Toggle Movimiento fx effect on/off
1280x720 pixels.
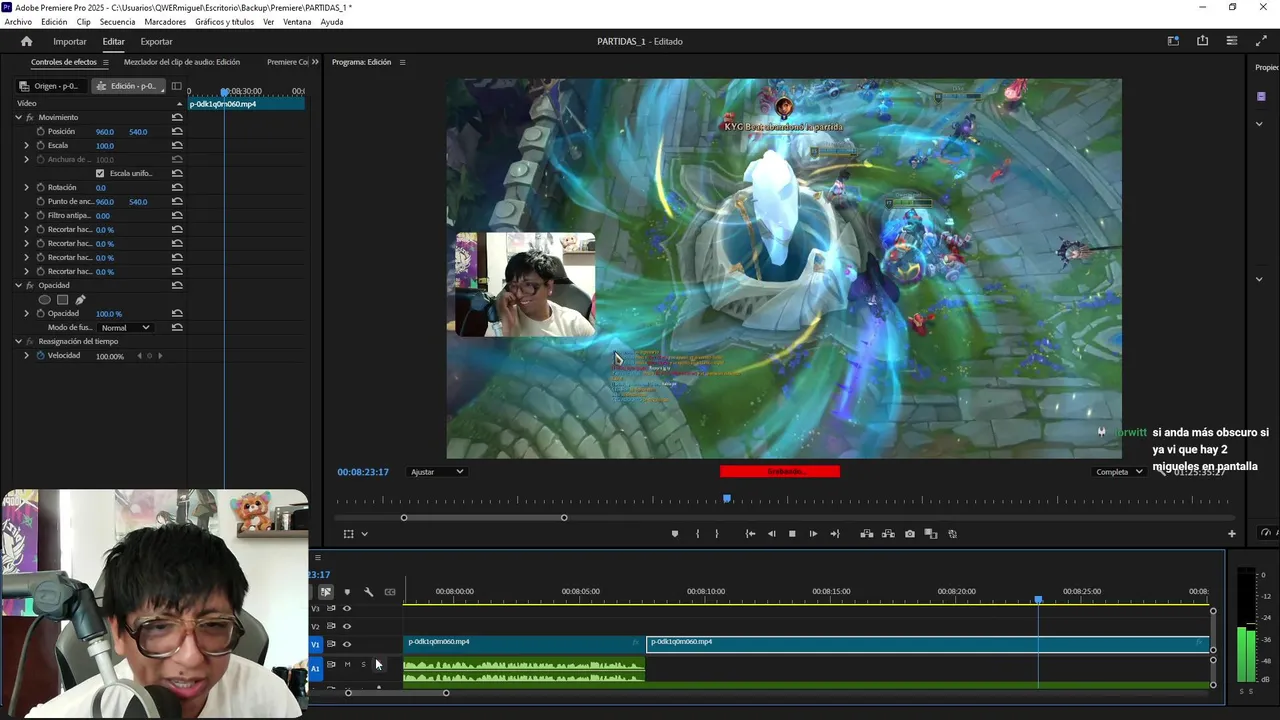tap(29, 117)
